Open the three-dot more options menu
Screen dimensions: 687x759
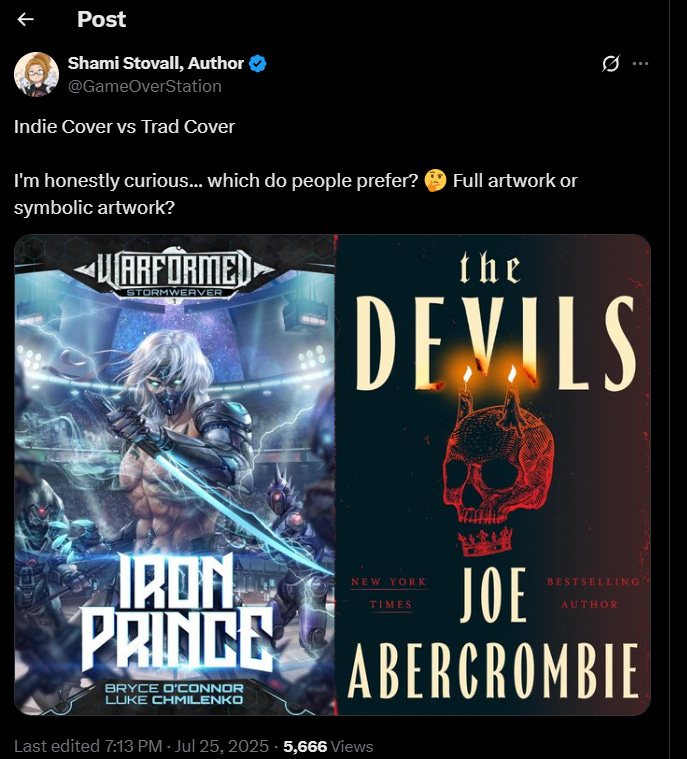pyautogui.click(x=640, y=63)
